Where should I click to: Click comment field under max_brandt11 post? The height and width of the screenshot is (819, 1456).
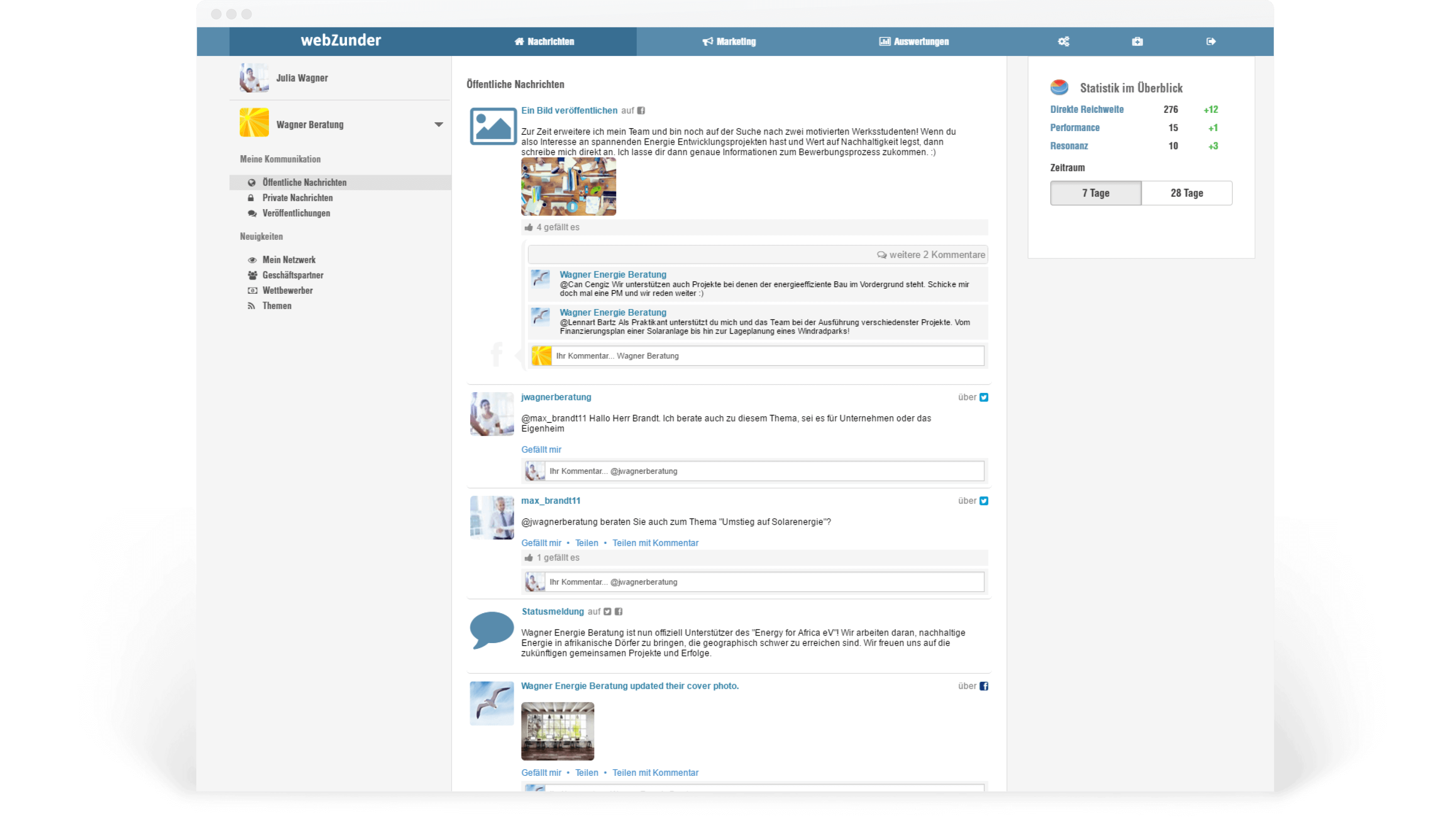pos(764,582)
